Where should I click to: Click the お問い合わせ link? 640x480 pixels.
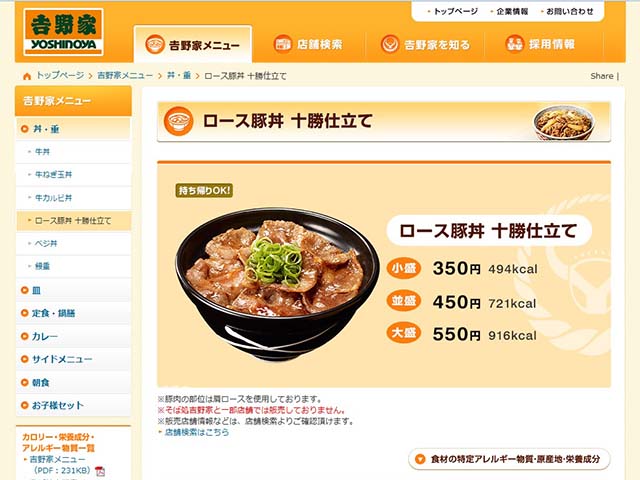click(569, 12)
